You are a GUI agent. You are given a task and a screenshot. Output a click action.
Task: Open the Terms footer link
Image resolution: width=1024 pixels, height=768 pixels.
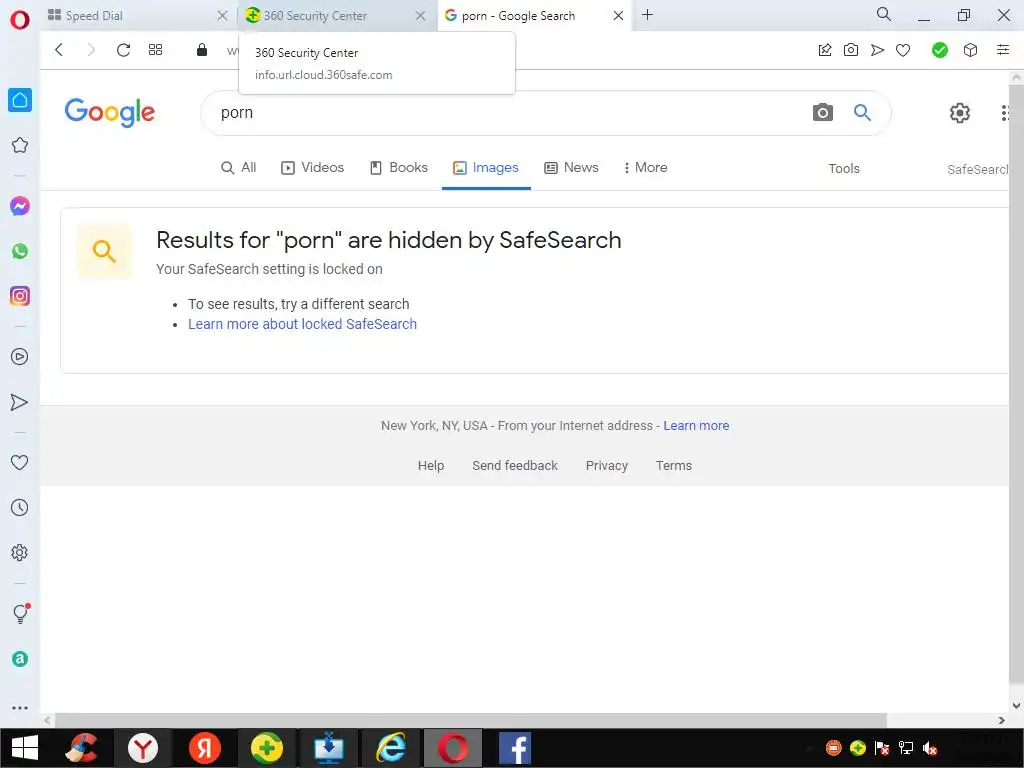(x=674, y=466)
